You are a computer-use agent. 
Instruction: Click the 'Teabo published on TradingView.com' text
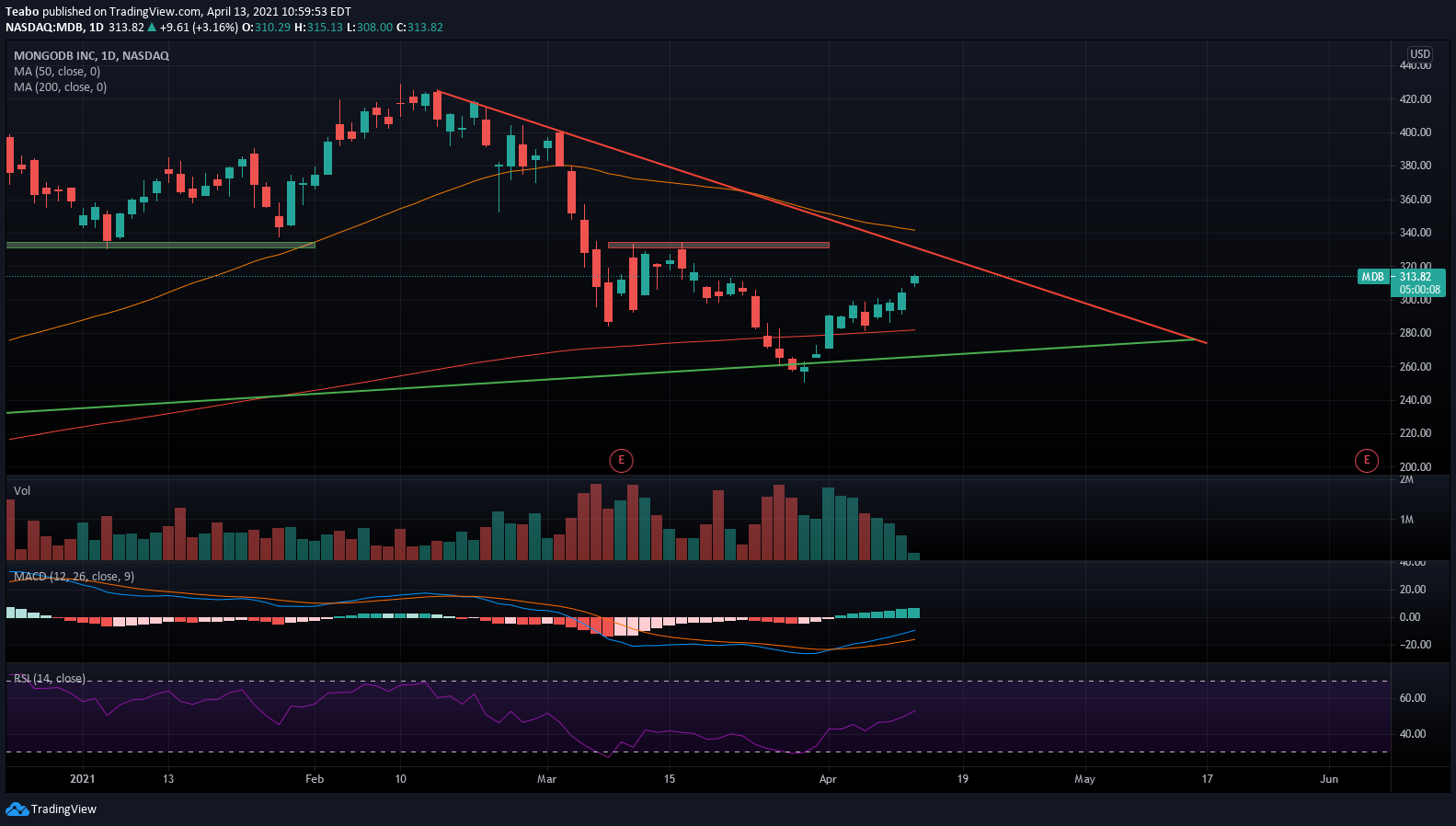(103, 12)
